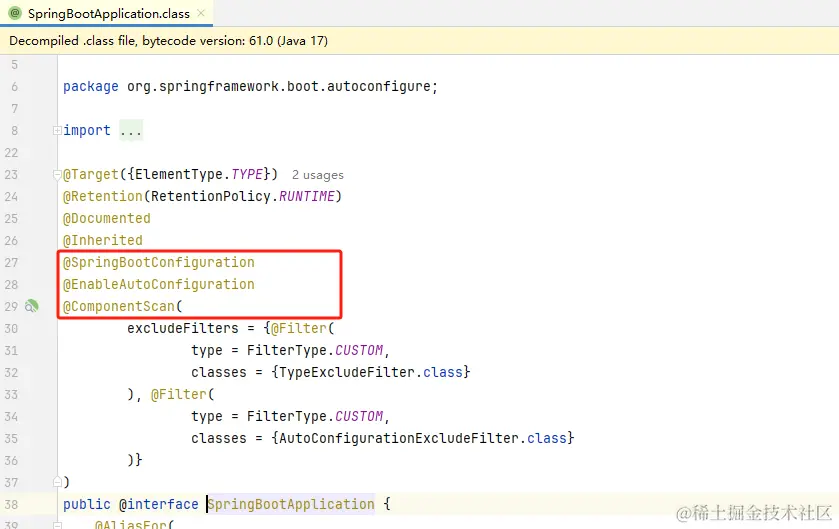Image resolution: width=839 pixels, height=529 pixels.
Task: Click AutoConfigurationExcludeFilter.class reference
Action: tap(423, 439)
